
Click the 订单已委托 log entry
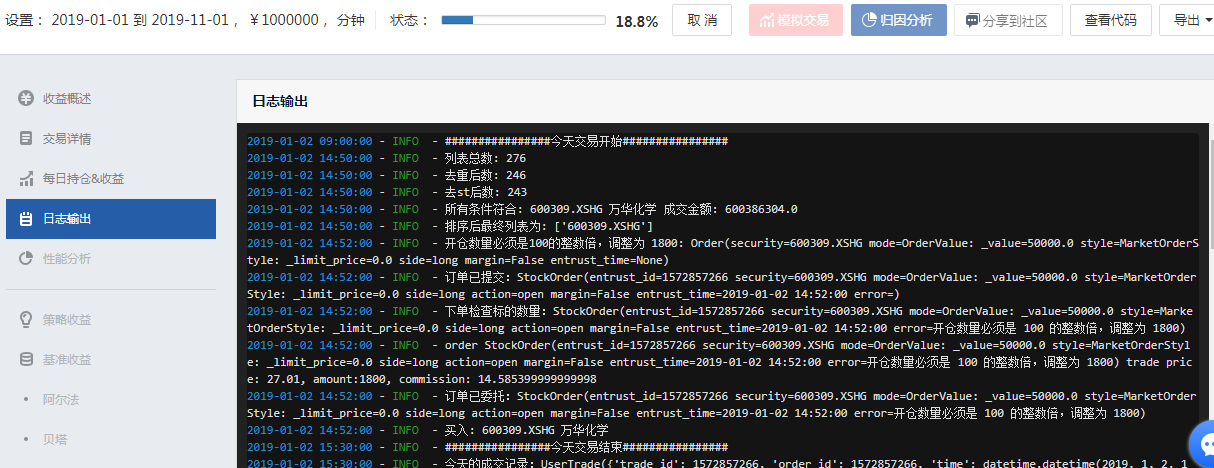coord(722,404)
